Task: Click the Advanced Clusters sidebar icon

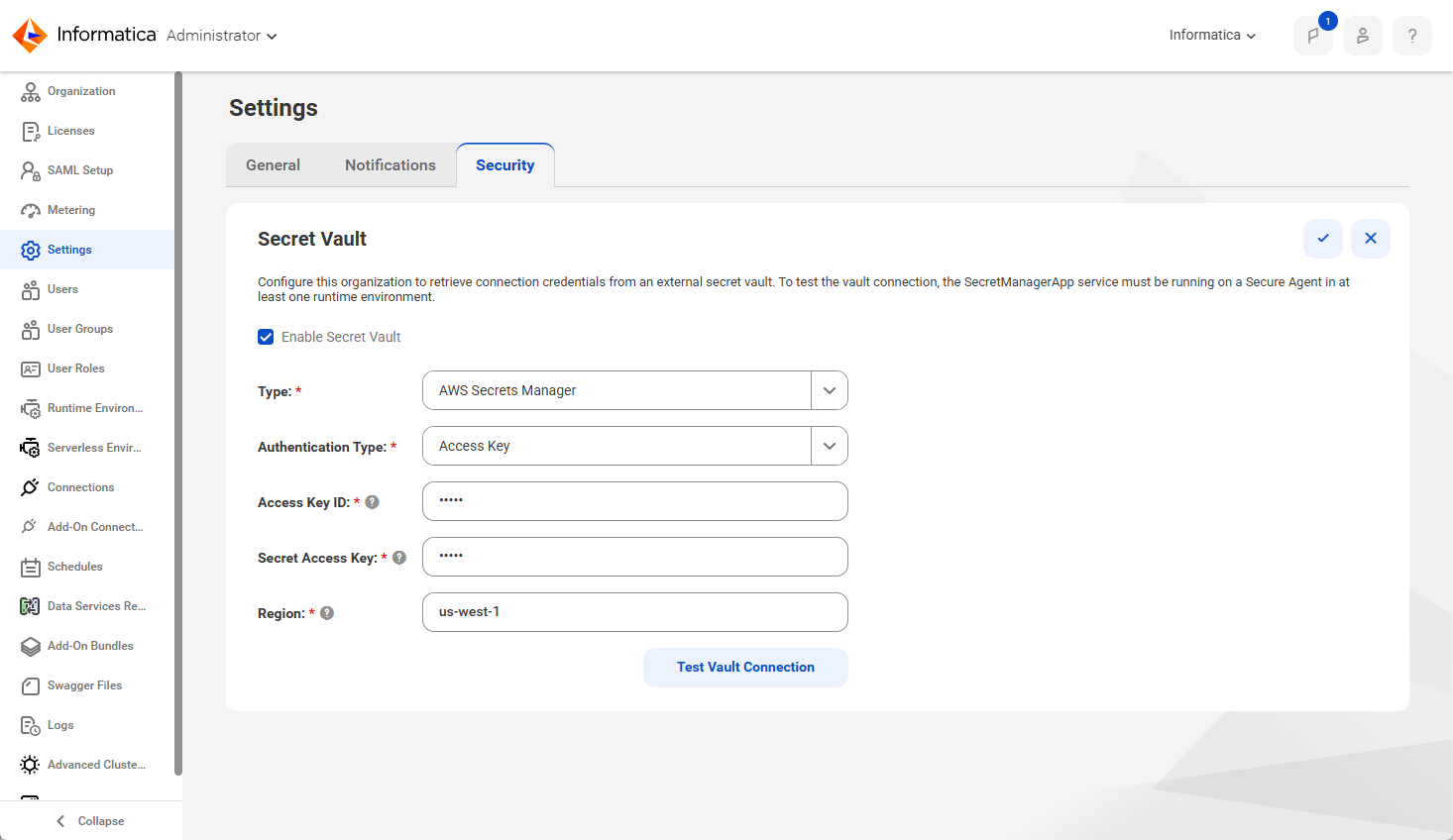Action: [31, 765]
